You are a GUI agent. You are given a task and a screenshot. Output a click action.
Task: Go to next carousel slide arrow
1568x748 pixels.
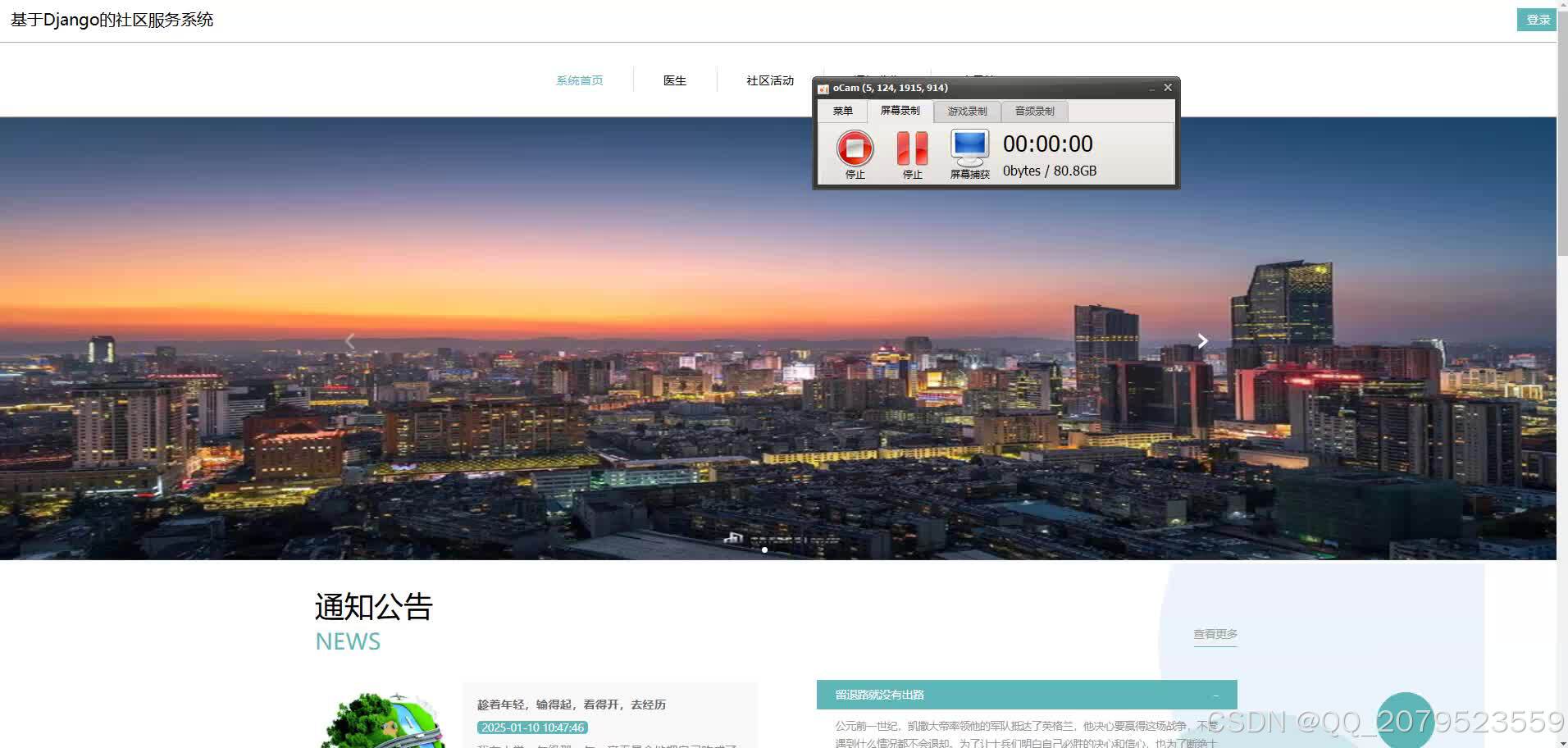coord(1202,341)
